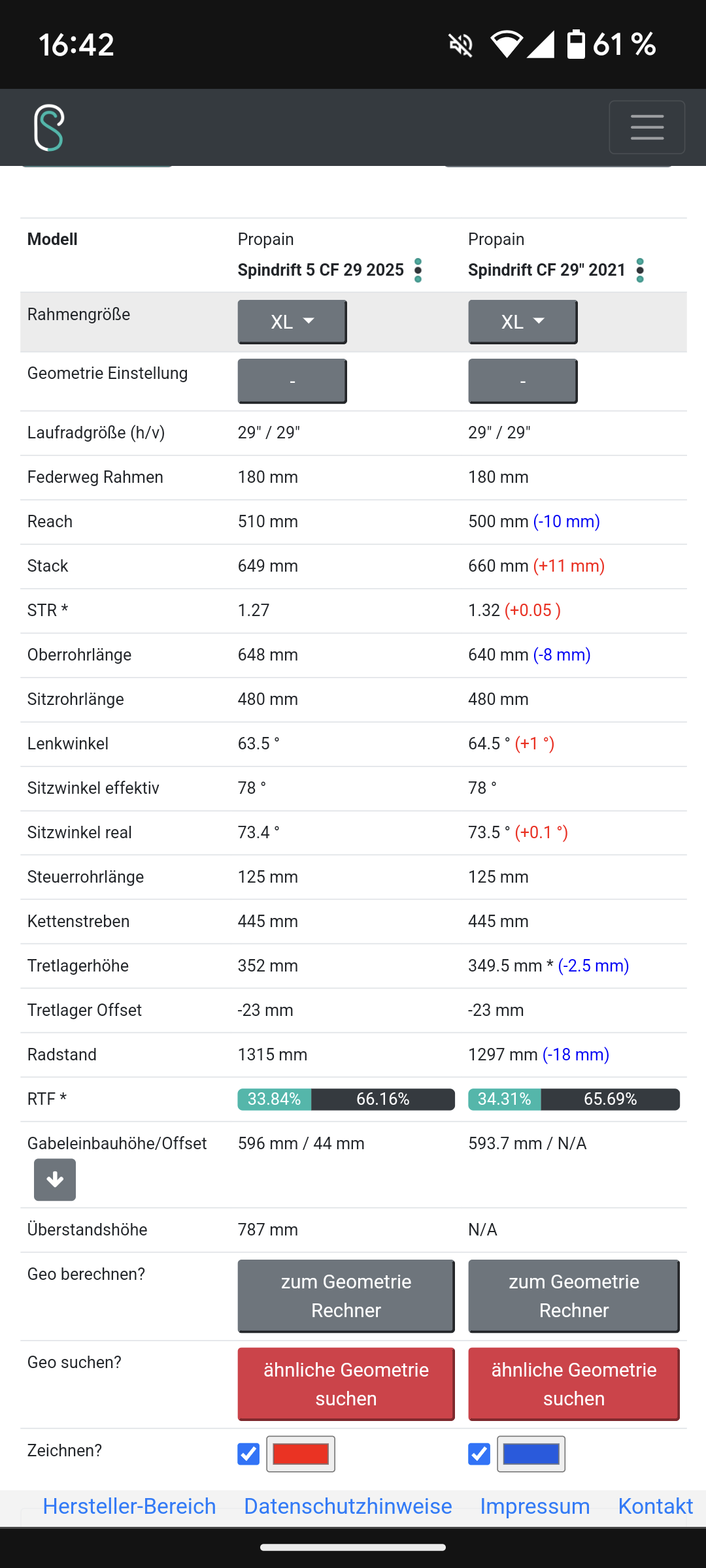Tap the Android home gesture bar

click(353, 1547)
